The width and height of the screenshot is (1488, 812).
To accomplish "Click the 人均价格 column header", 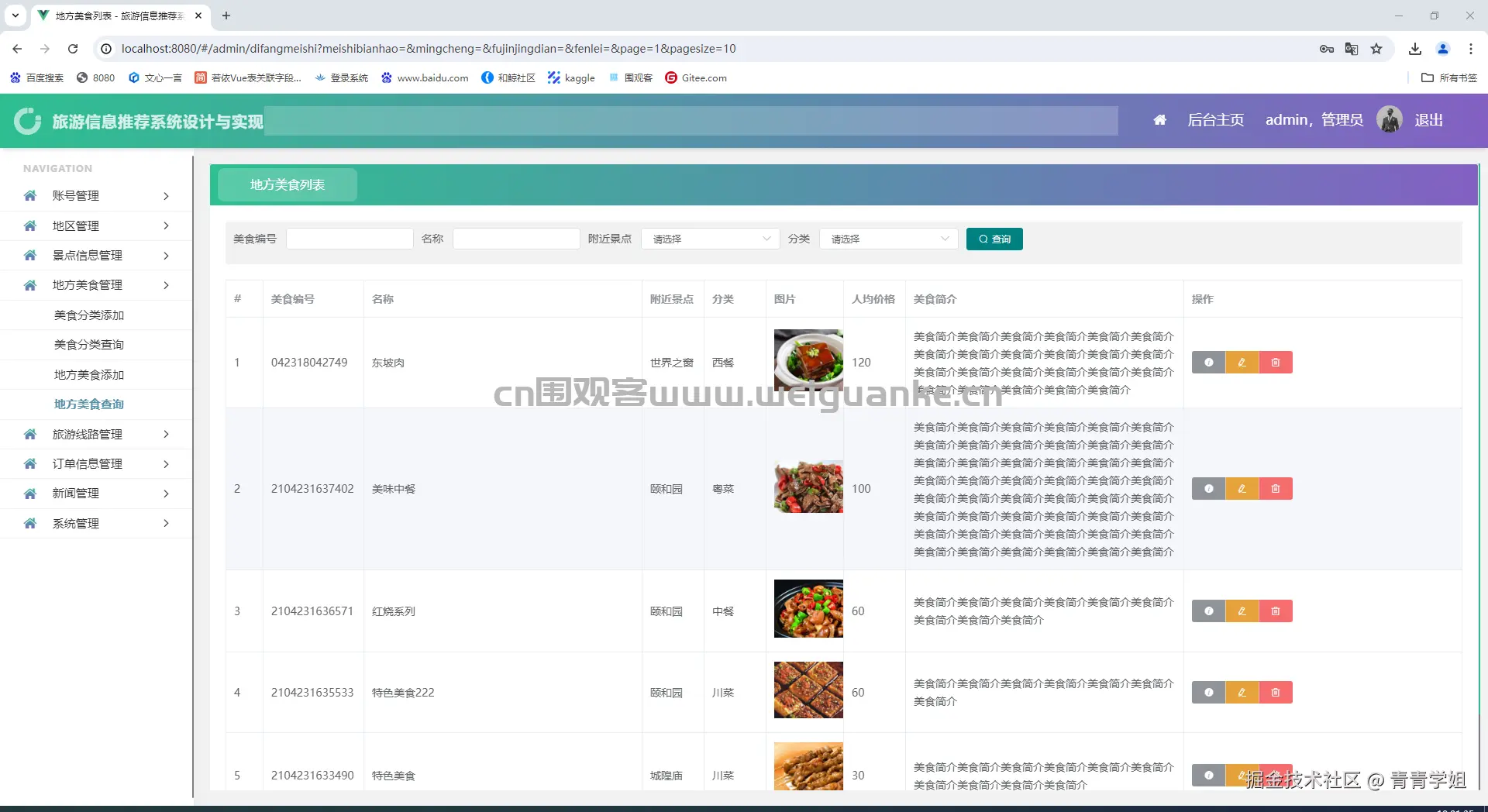I will [873, 299].
